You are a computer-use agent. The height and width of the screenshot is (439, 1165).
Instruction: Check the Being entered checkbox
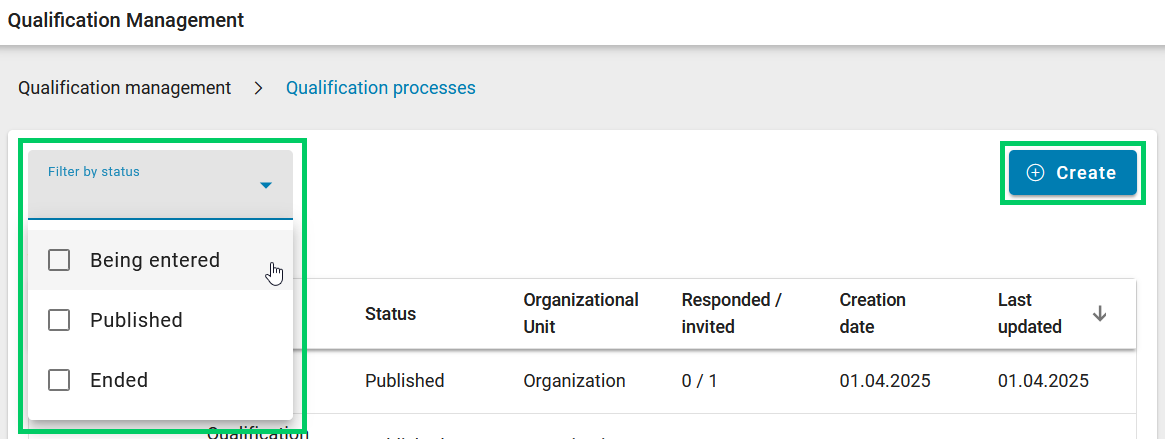tap(59, 260)
